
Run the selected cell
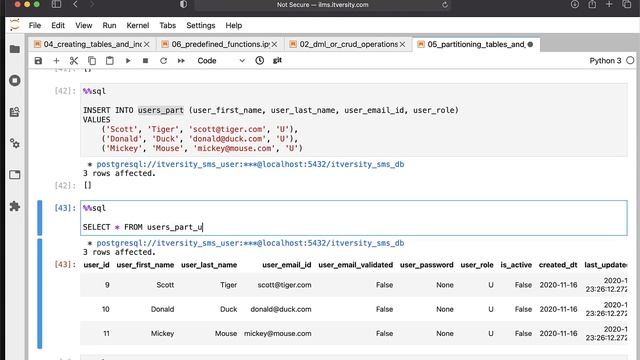point(128,61)
